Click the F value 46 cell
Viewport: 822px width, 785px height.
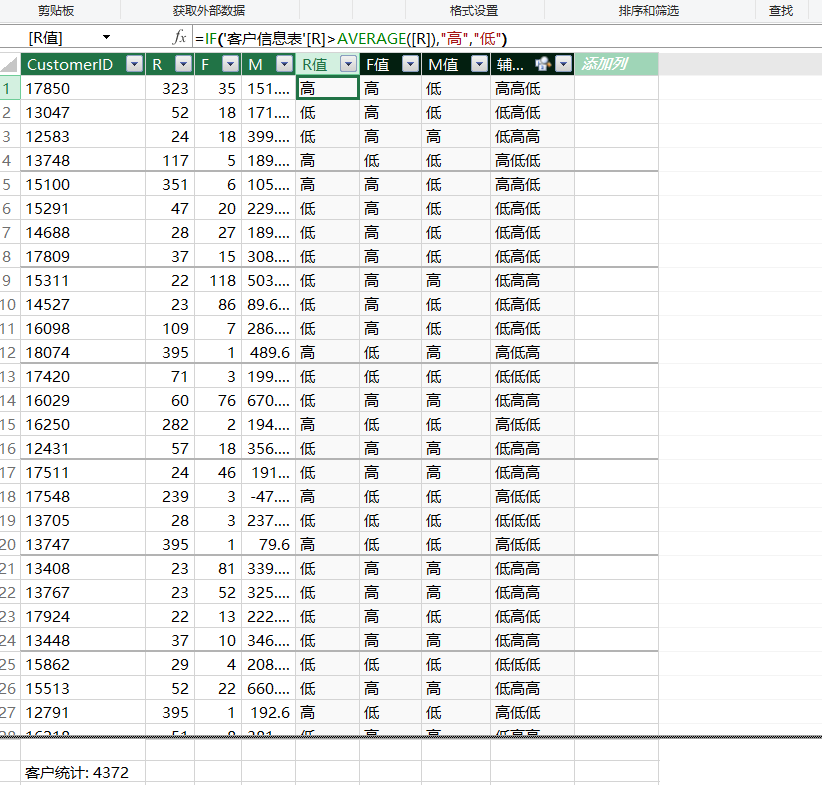click(218, 472)
